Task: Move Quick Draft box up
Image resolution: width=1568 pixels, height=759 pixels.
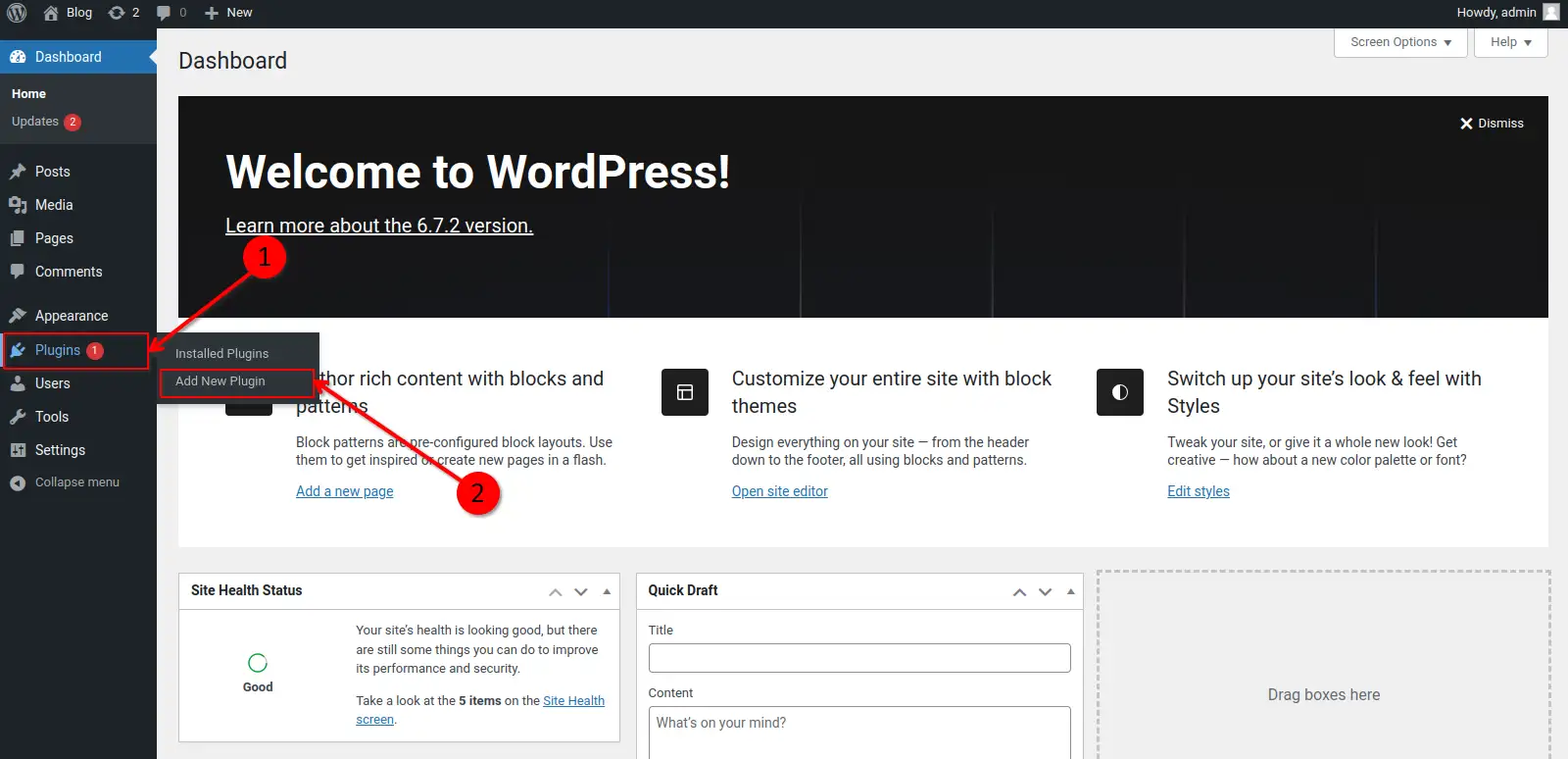Action: click(x=1019, y=591)
